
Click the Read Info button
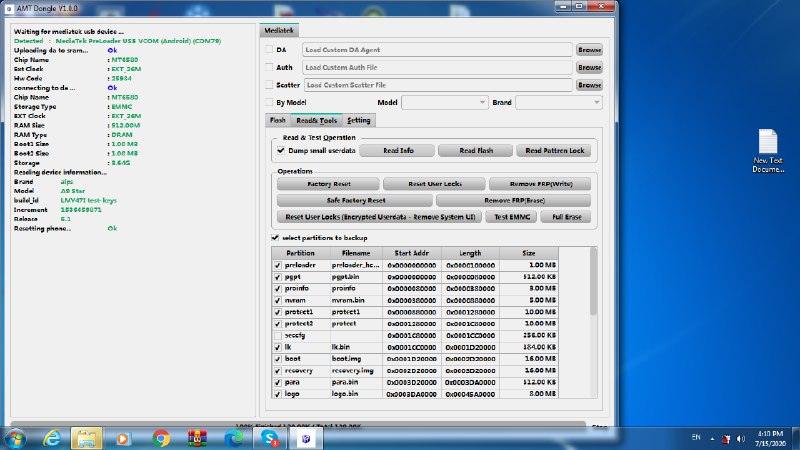click(398, 151)
